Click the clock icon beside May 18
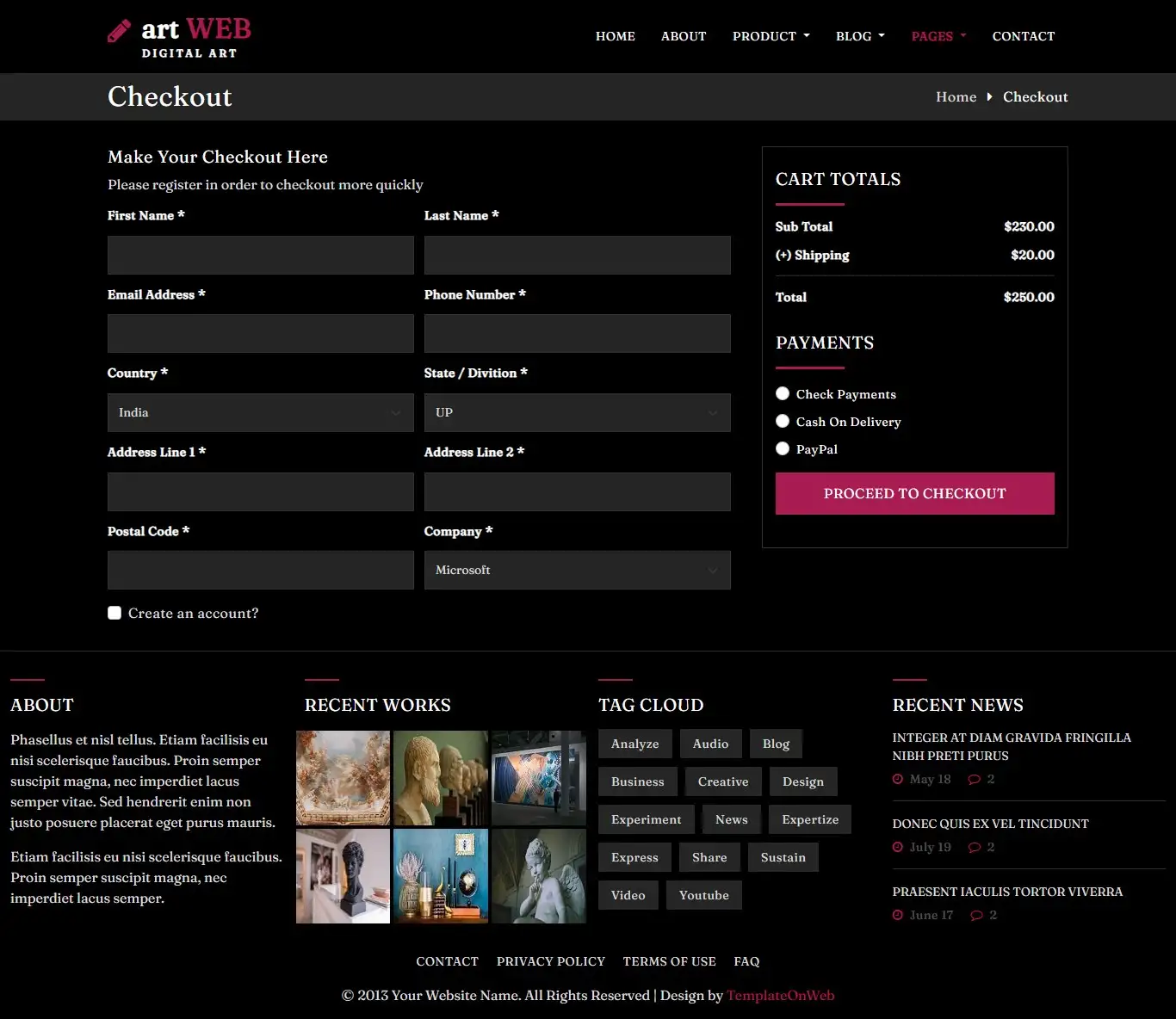The image size is (1176, 1019). 898,779
